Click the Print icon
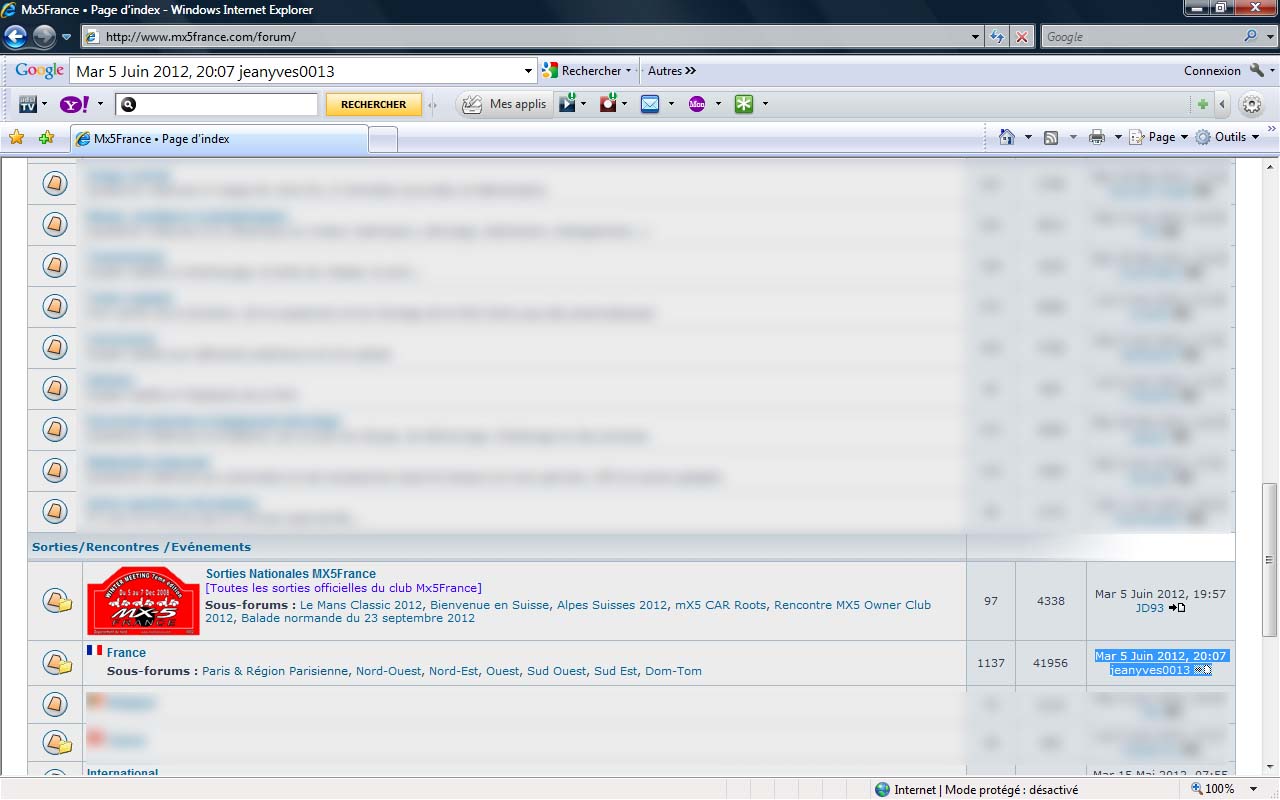The image size is (1280, 800). coord(1097,138)
